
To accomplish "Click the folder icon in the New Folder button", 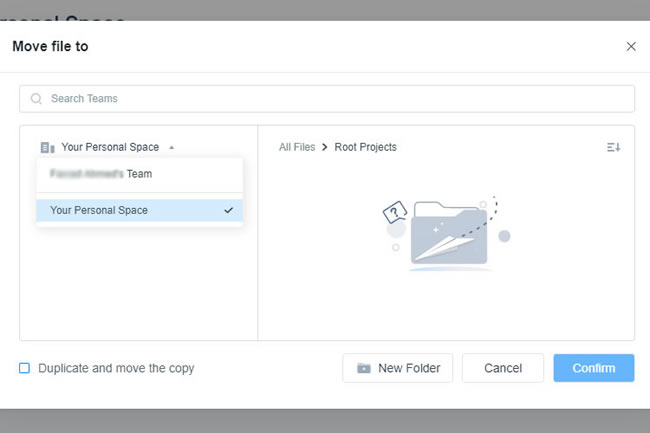I will point(364,368).
